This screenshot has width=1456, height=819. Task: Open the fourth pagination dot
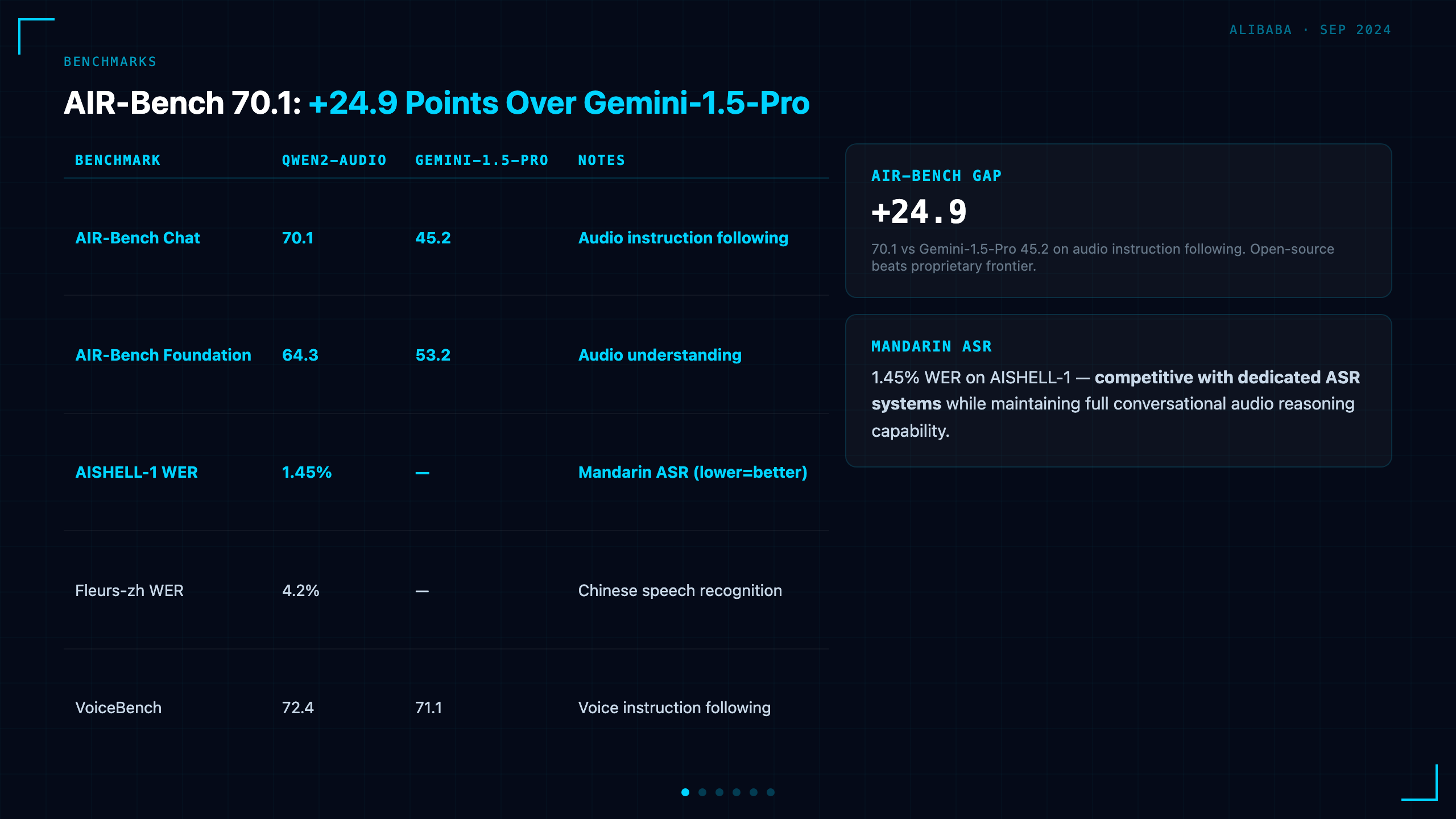pos(737,792)
